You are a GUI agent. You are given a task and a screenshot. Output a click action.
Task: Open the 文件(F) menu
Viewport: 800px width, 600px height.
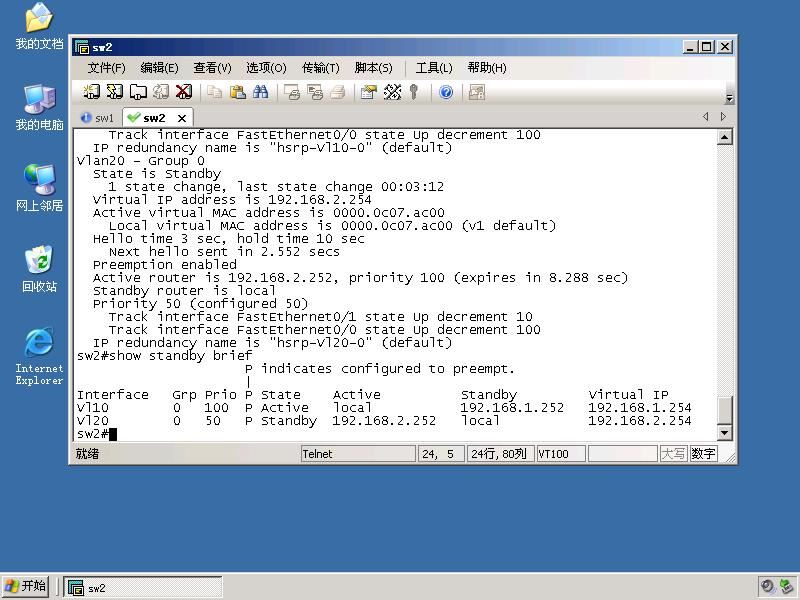[x=106, y=68]
